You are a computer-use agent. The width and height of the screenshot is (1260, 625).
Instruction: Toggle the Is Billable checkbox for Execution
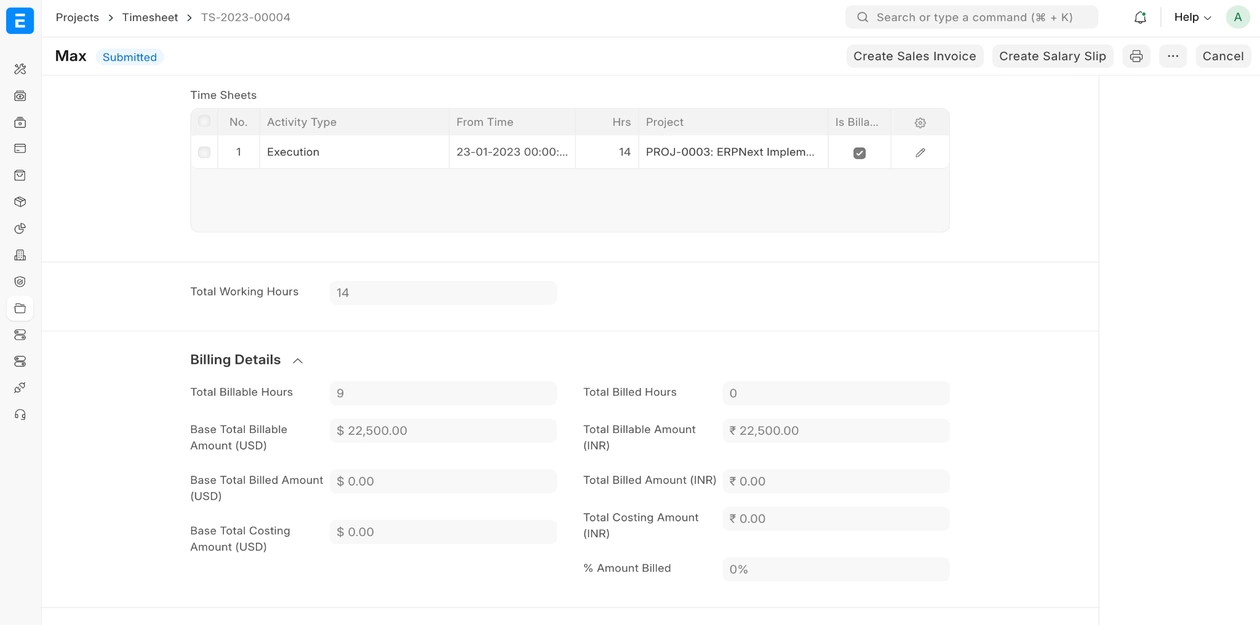859,153
